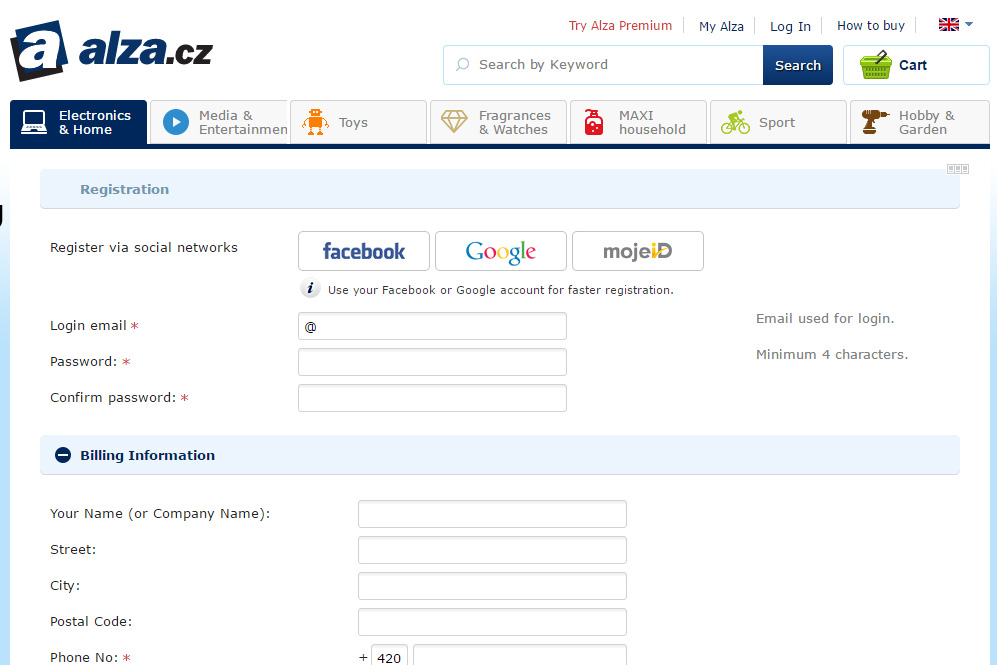Click the magnifier icon in search box
Image resolution: width=997 pixels, height=665 pixels.
pyautogui.click(x=463, y=65)
